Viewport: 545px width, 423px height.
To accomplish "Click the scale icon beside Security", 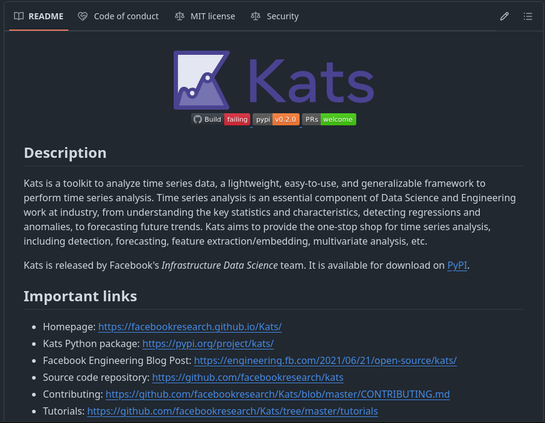I will (x=255, y=16).
